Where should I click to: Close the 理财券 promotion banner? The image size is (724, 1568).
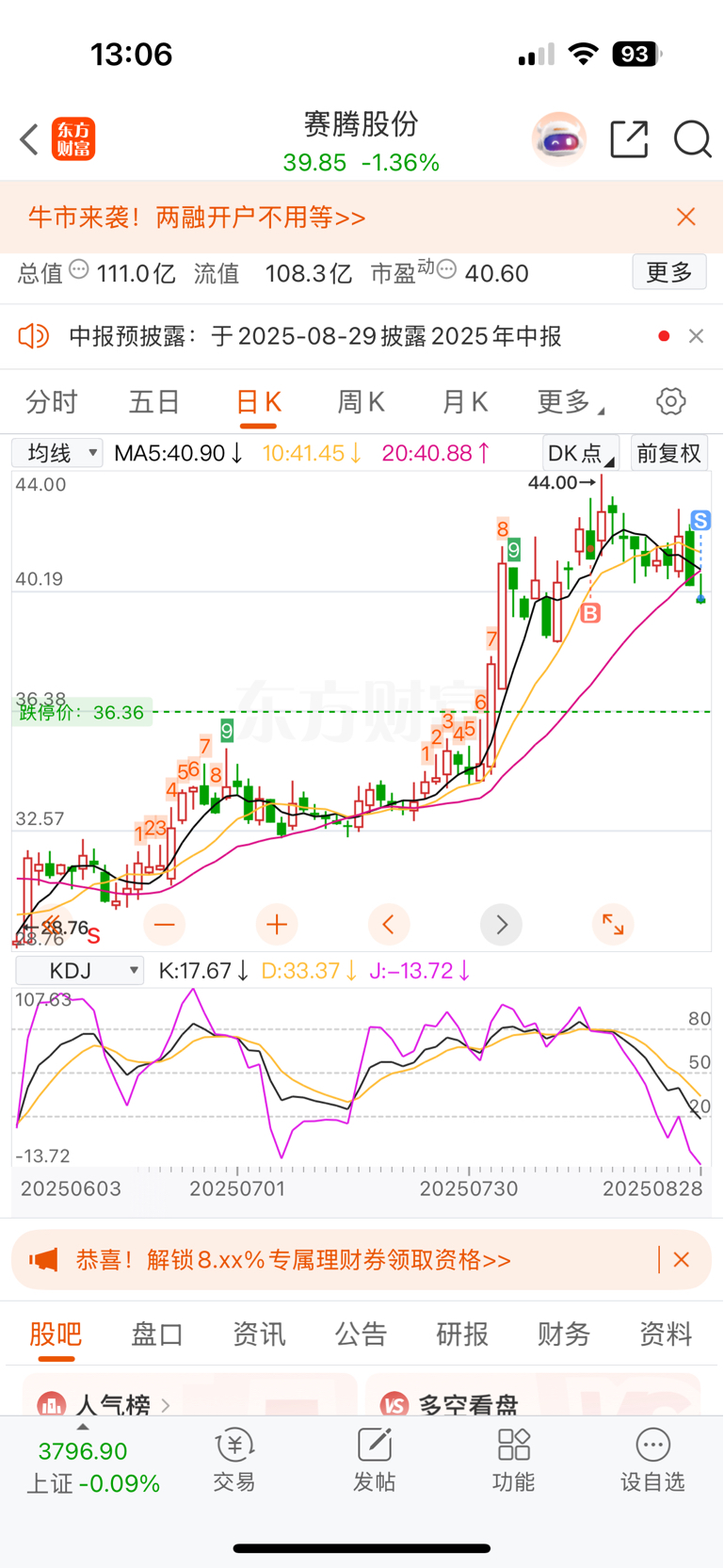pyautogui.click(x=682, y=1260)
